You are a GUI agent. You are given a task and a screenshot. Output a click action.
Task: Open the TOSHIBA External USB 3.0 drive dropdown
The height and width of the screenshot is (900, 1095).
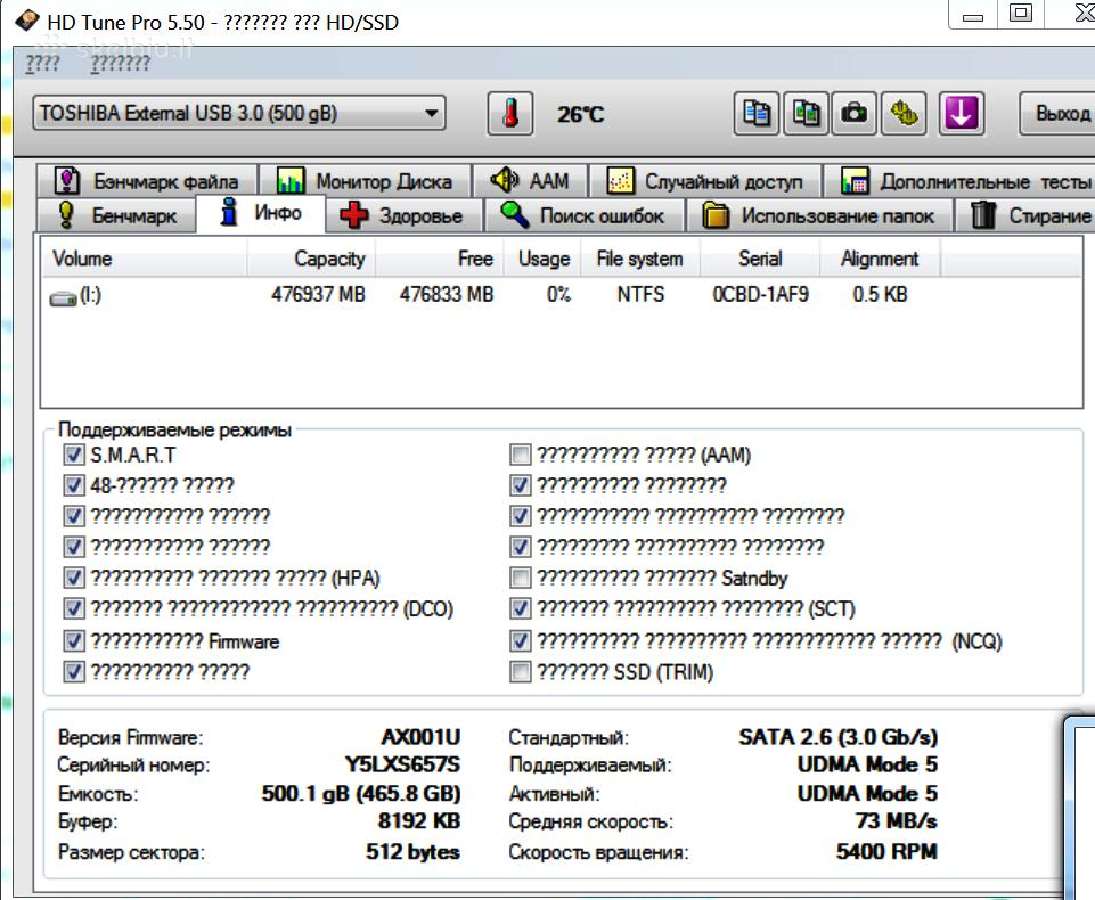tap(240, 113)
